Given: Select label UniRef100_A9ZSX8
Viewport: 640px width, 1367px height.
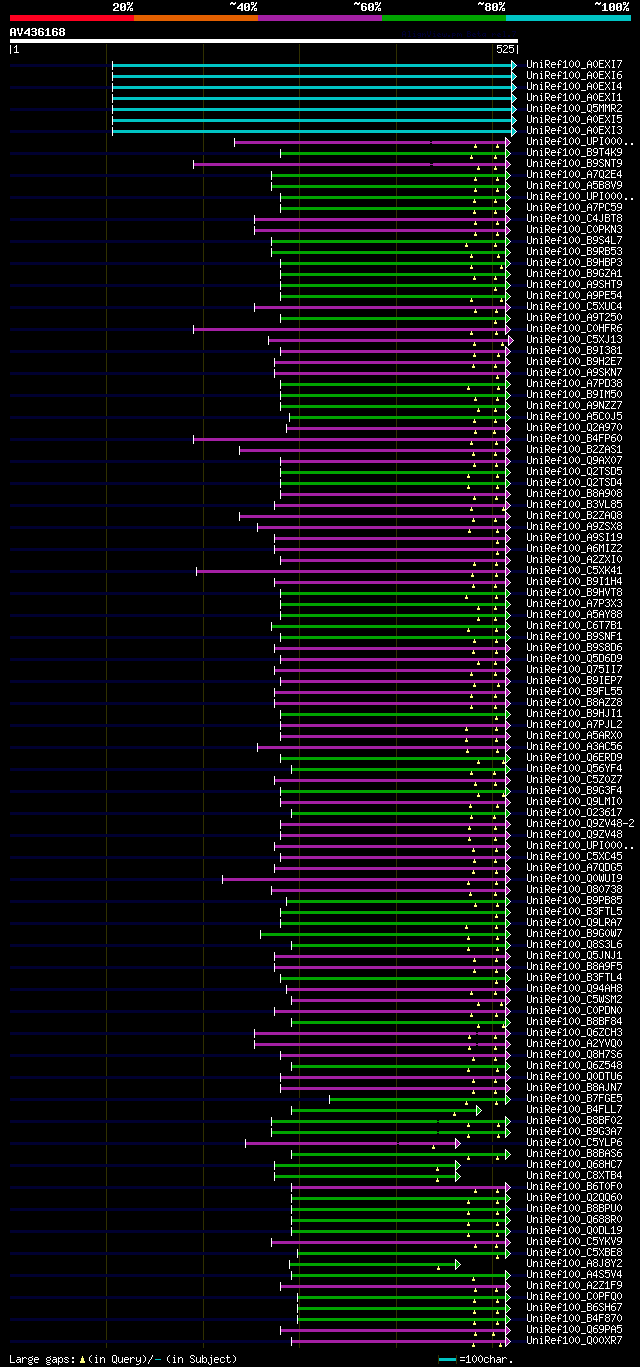Looking at the screenshot, I should point(574,526).
